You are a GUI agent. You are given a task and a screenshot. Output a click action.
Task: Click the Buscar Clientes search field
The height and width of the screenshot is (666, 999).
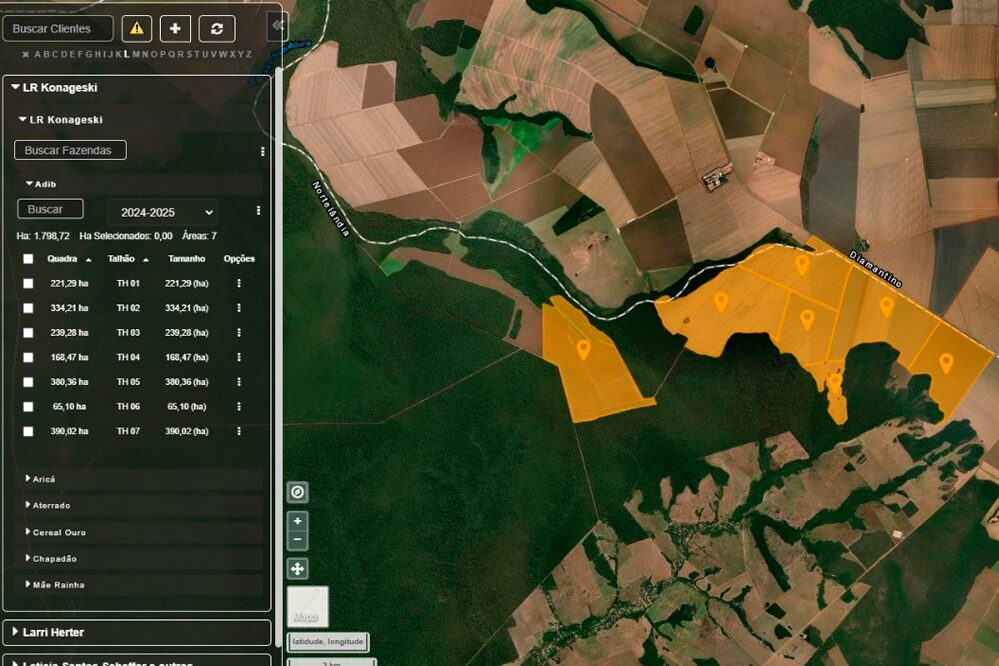click(58, 29)
